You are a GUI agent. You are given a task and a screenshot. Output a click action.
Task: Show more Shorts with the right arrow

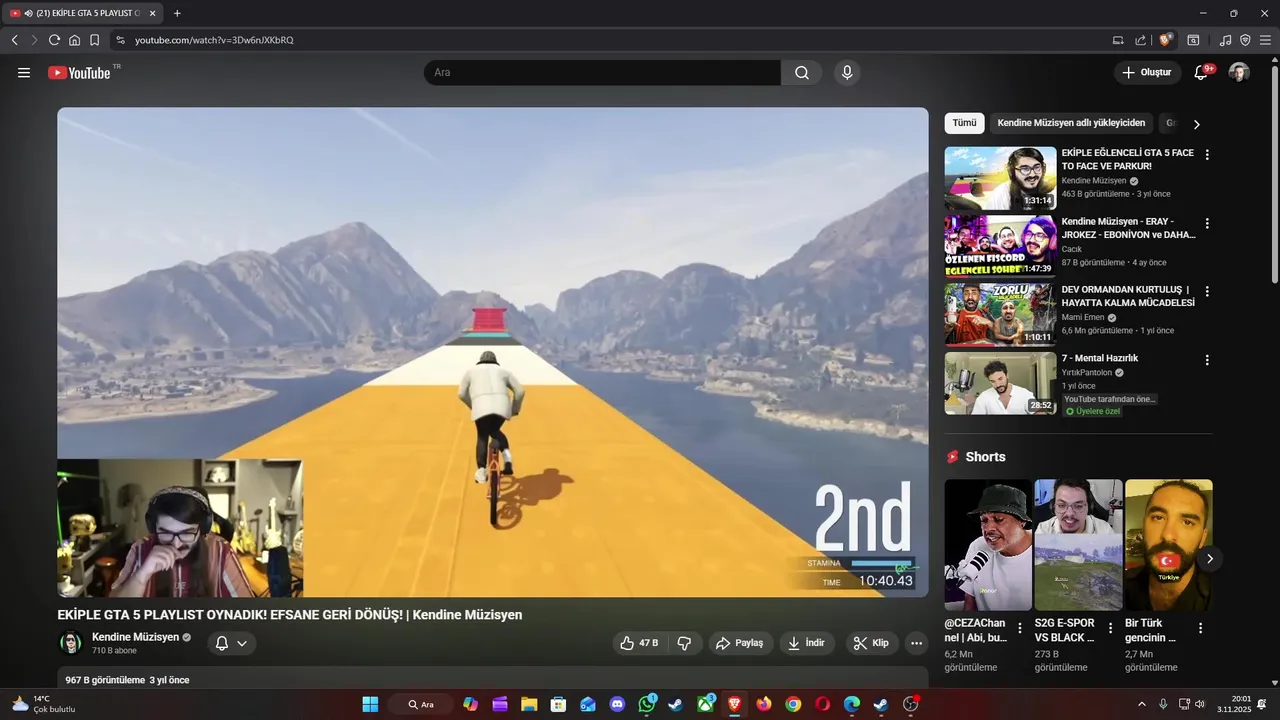[1209, 558]
